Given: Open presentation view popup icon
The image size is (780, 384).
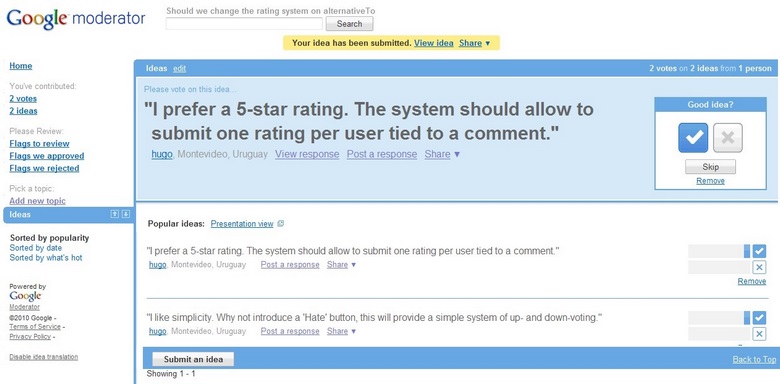Looking at the screenshot, I should point(281,224).
